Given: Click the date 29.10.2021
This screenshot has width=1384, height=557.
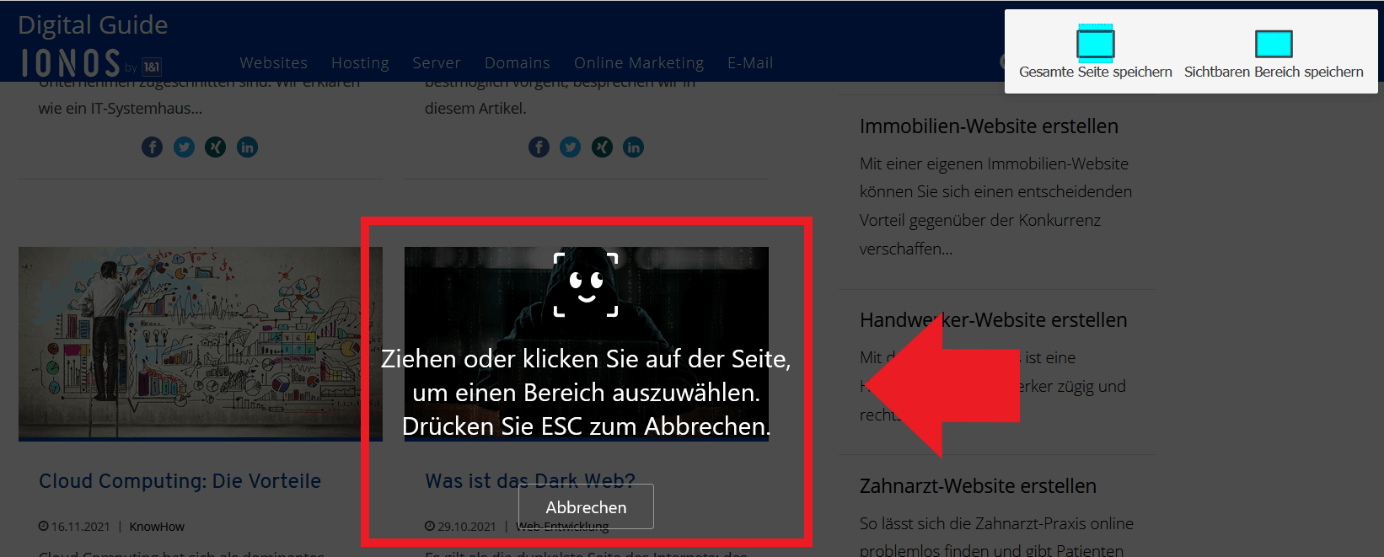Looking at the screenshot, I should [464, 526].
